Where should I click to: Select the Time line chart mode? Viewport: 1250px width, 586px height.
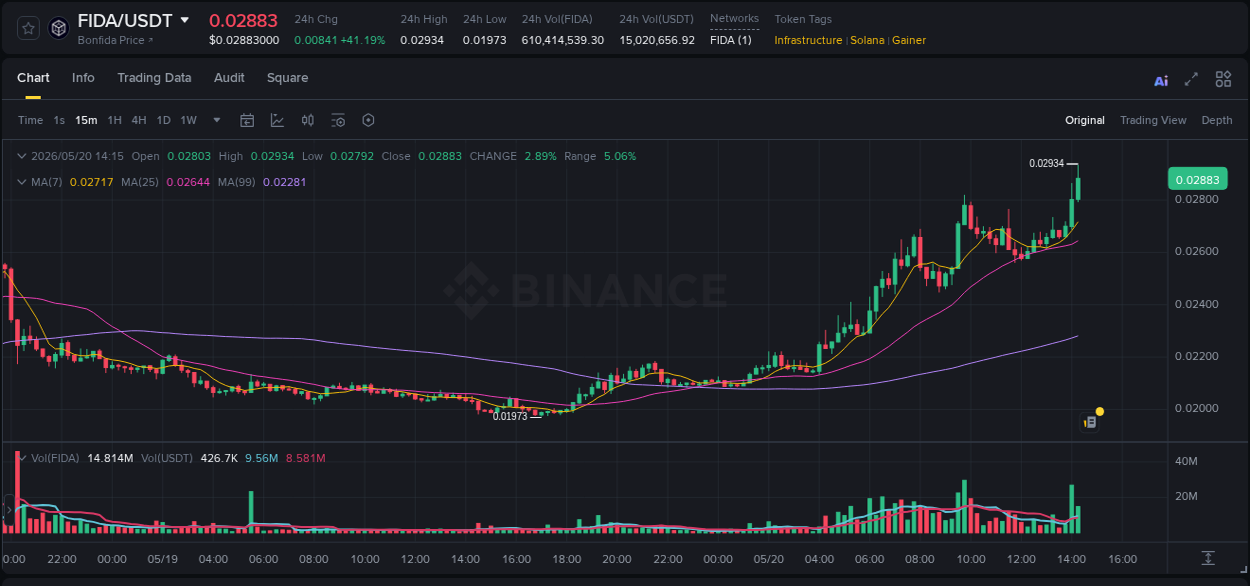[x=30, y=120]
